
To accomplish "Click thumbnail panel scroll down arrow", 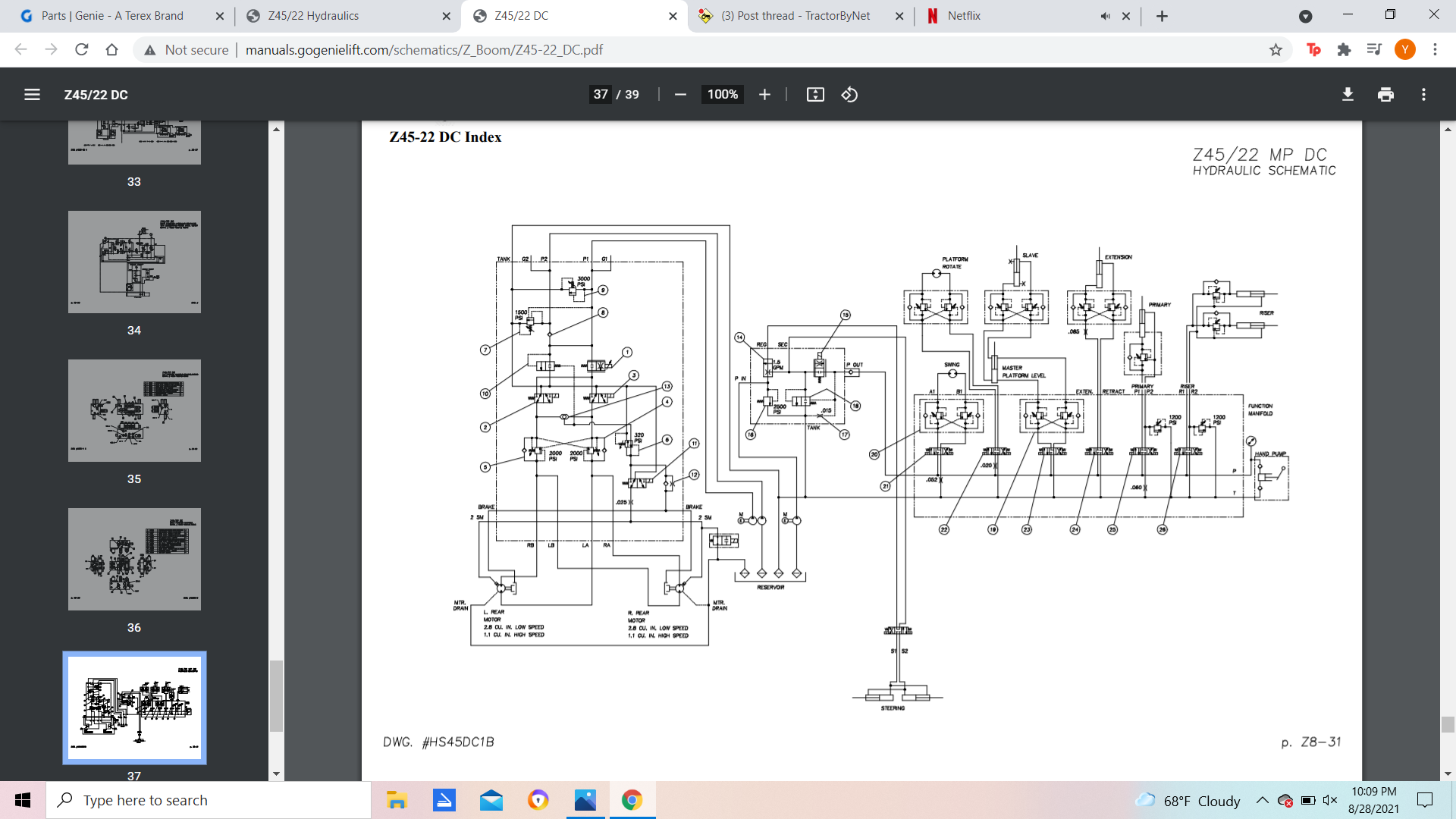I will point(276,773).
